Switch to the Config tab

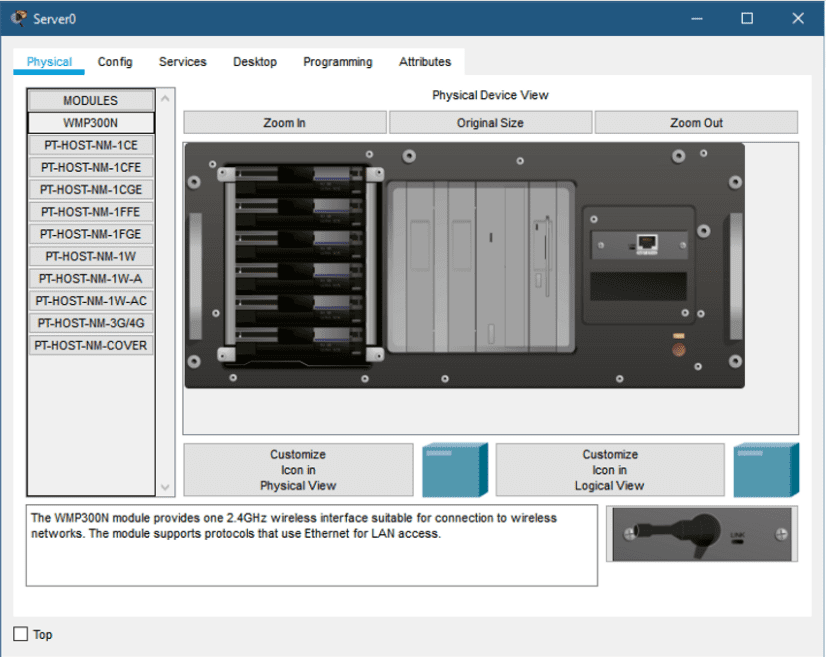pos(115,62)
